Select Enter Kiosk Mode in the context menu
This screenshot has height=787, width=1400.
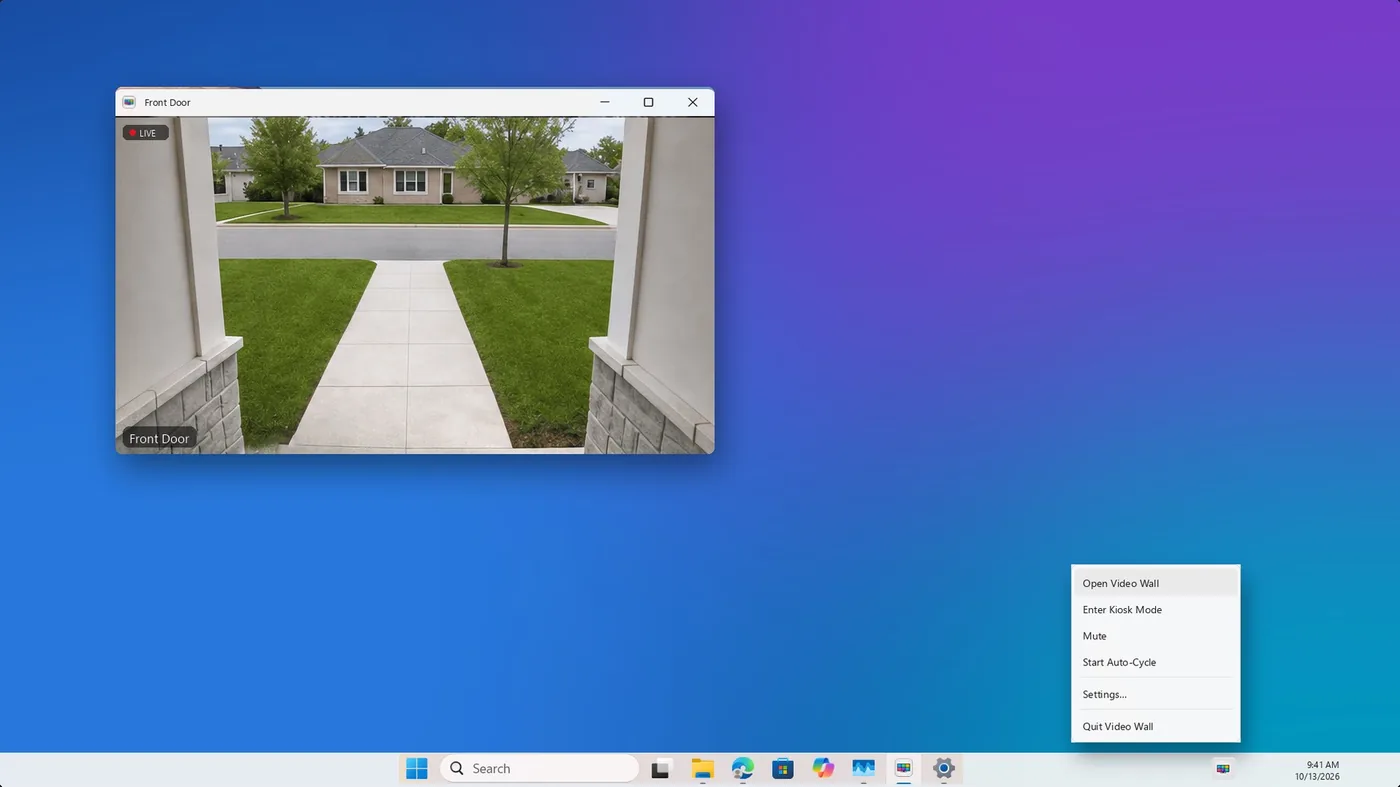[1155, 610]
